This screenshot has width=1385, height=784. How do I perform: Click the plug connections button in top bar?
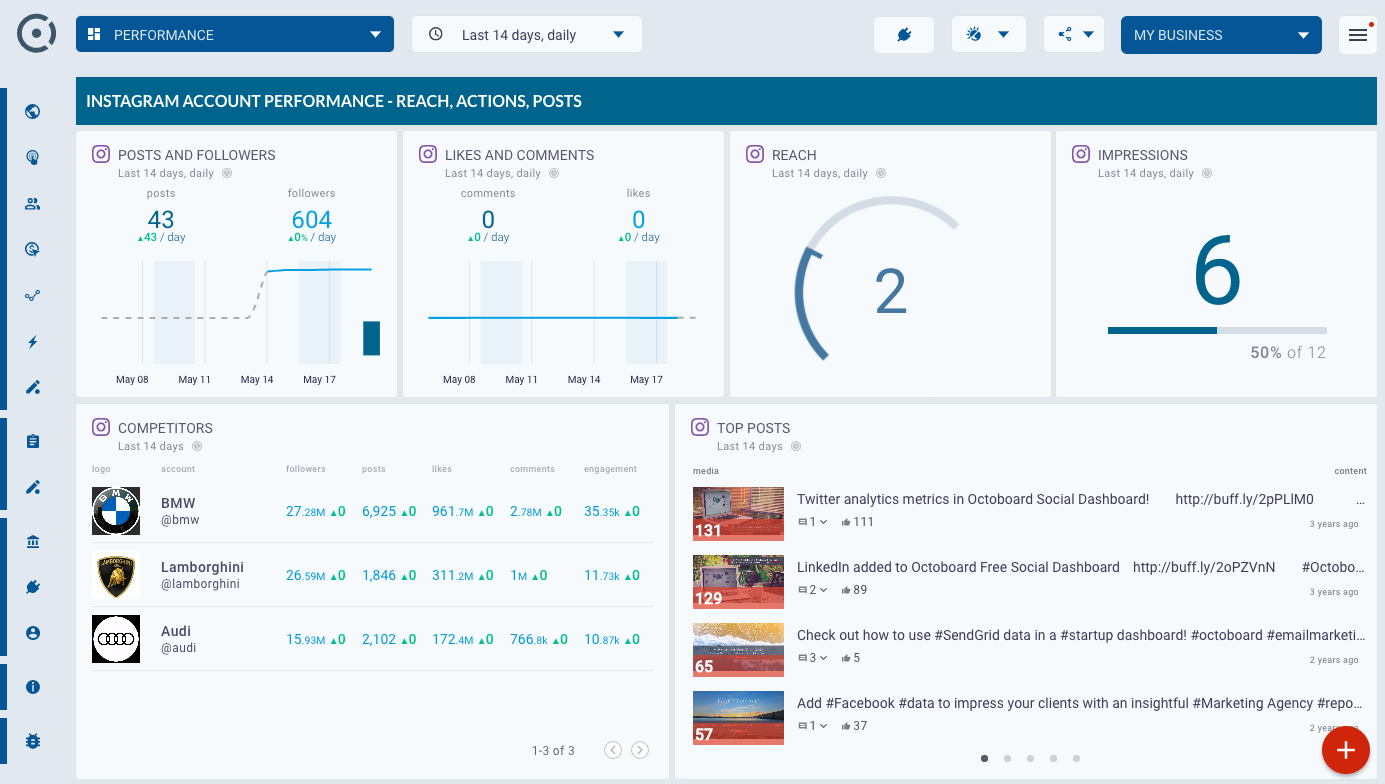click(904, 35)
